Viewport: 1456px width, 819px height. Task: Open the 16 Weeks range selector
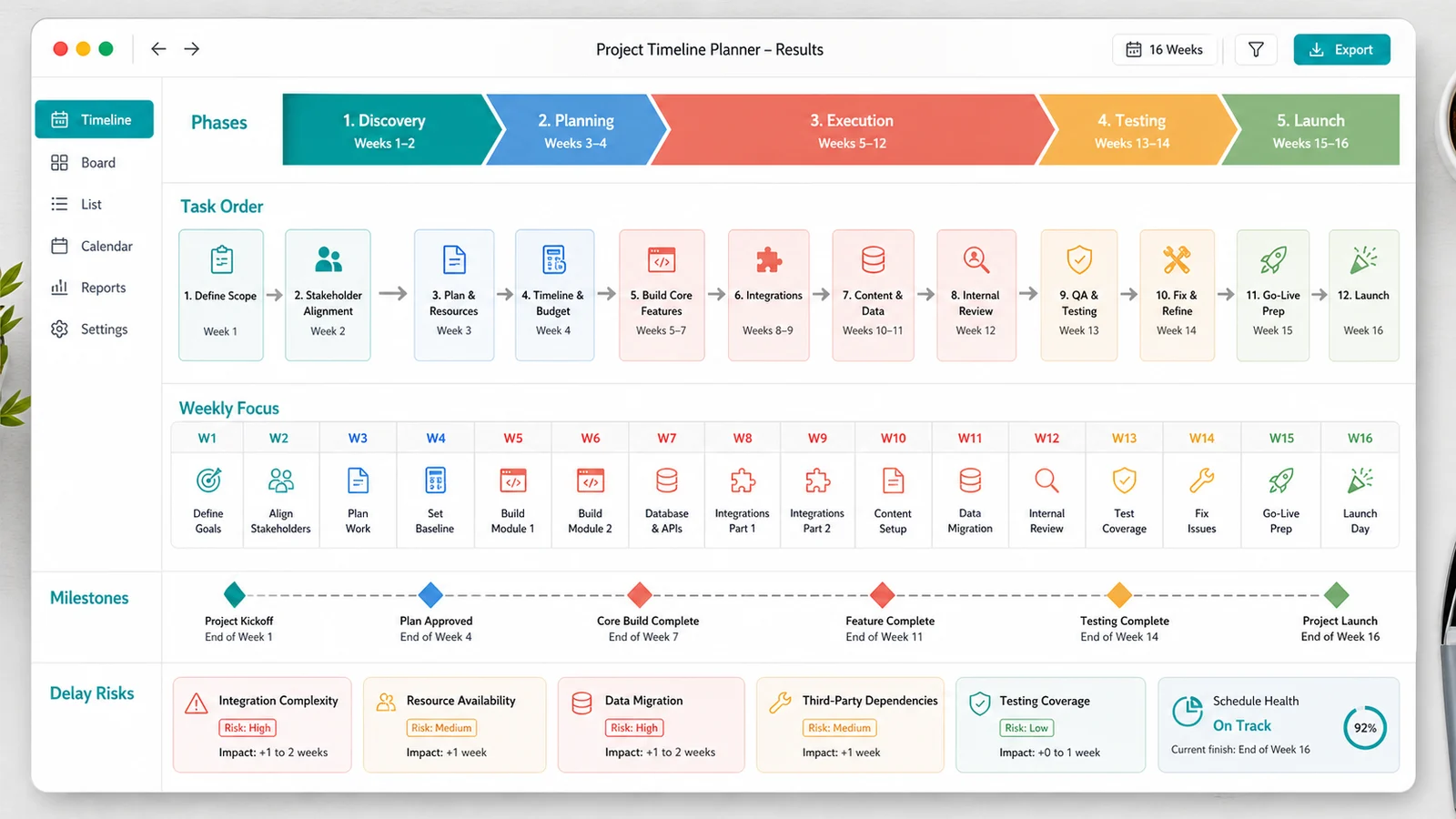pos(1164,49)
